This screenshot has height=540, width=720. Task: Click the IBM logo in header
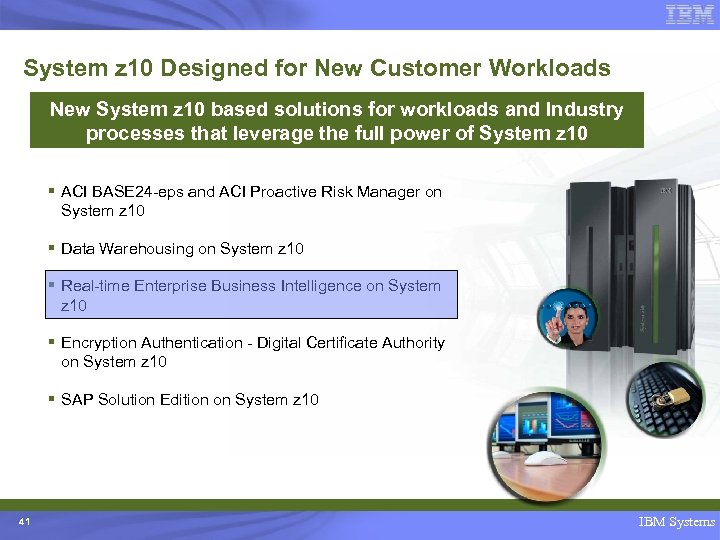tap(689, 15)
